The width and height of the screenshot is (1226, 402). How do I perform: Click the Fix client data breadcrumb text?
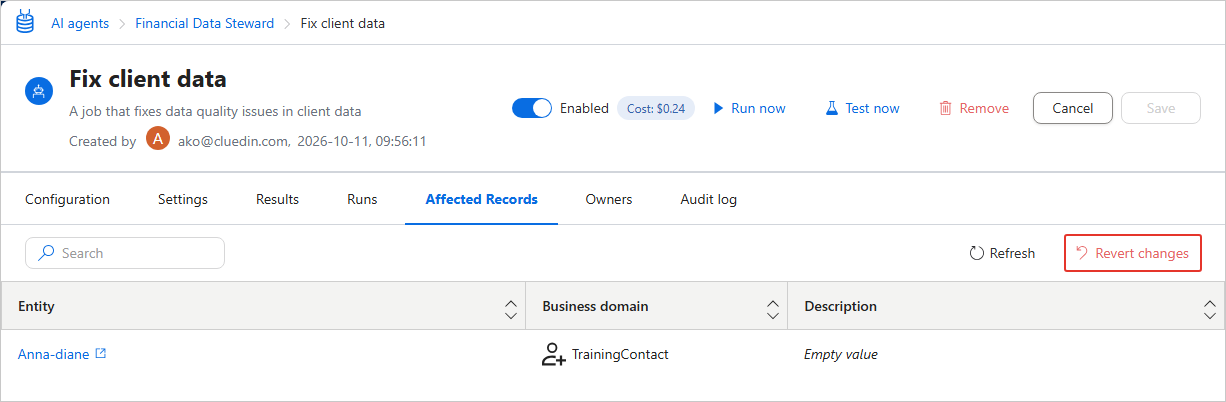point(343,23)
